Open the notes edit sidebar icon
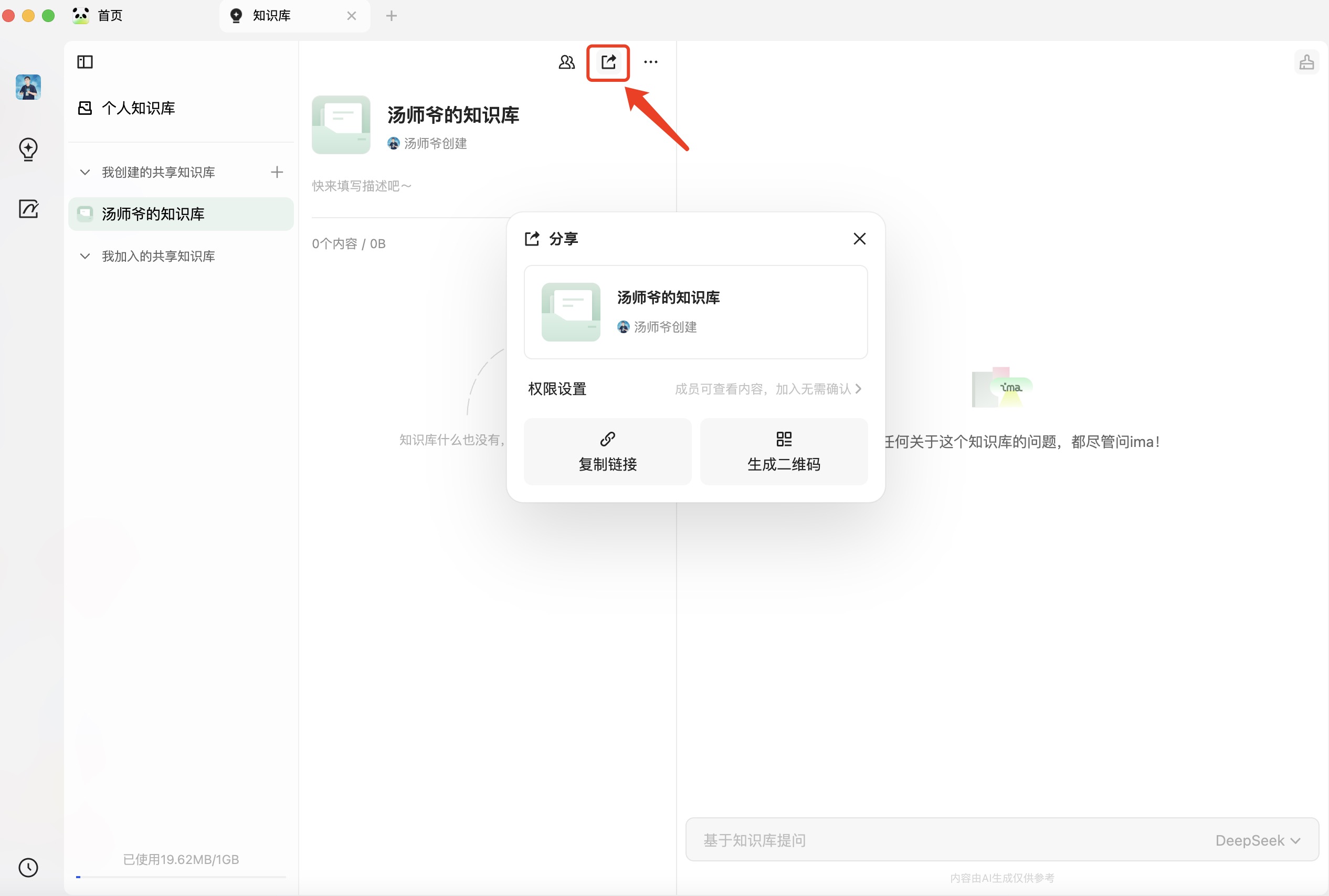The width and height of the screenshot is (1329, 896). click(x=28, y=209)
